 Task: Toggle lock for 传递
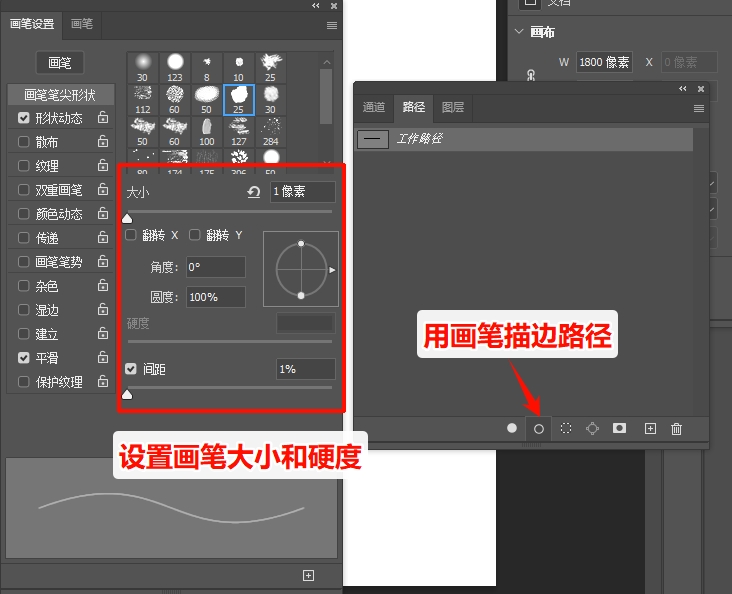(x=103, y=237)
